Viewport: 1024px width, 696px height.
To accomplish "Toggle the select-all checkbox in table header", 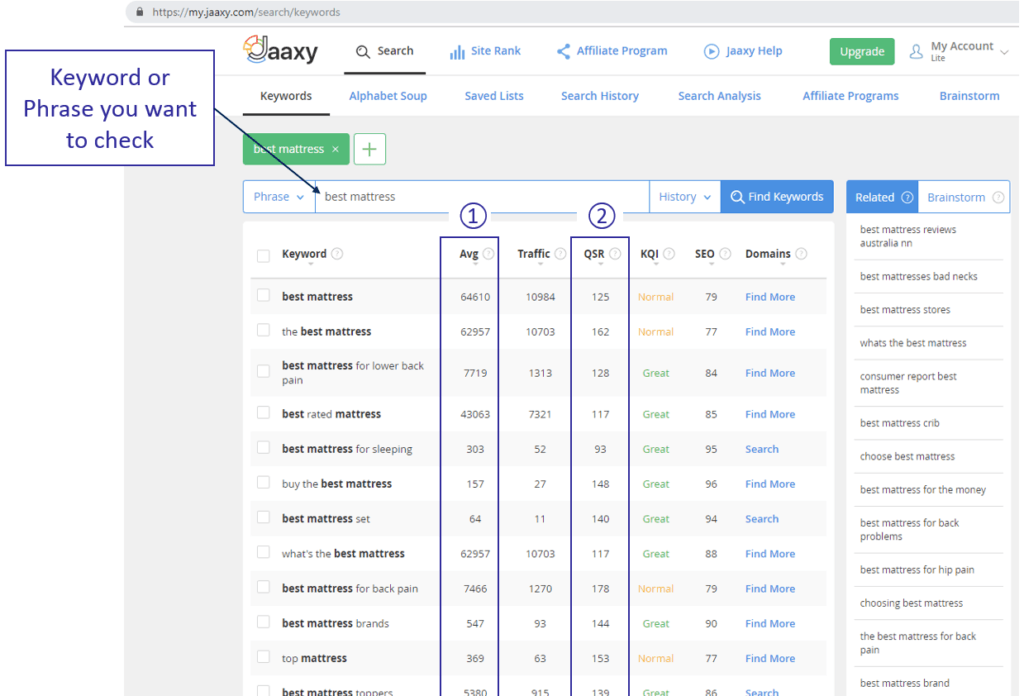I will point(263,255).
